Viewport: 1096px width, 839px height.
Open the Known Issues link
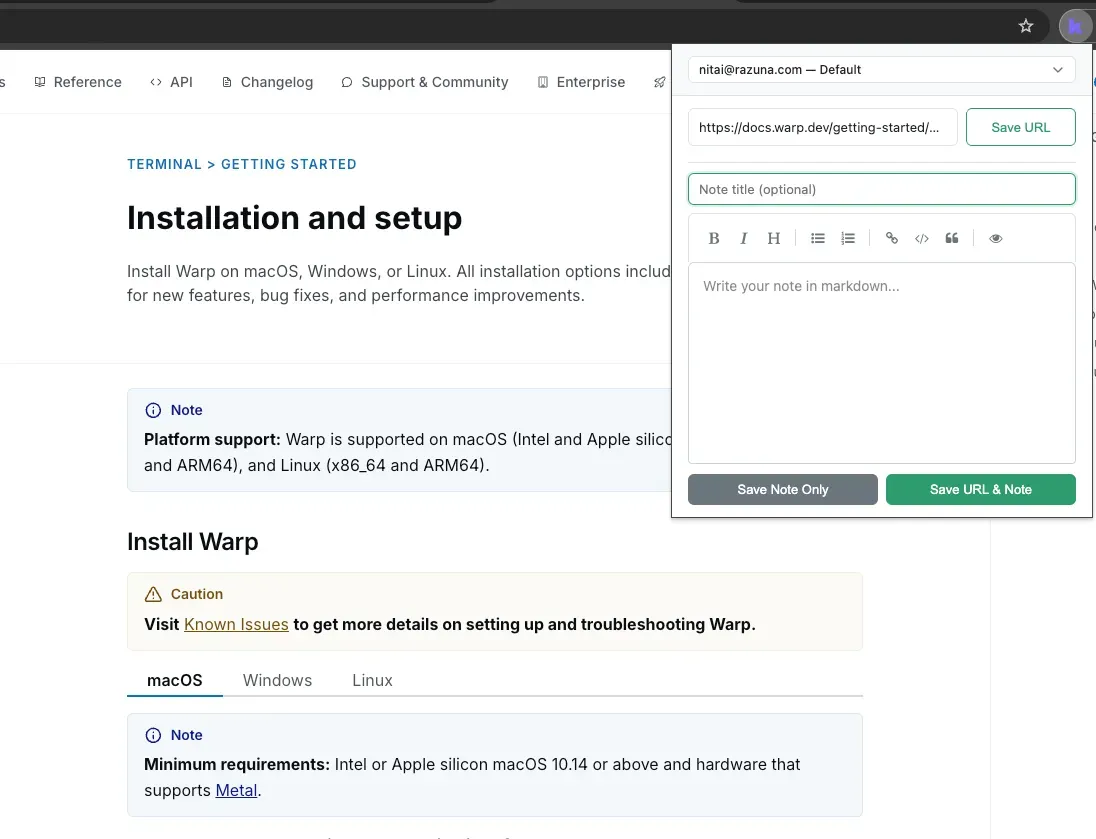[236, 624]
